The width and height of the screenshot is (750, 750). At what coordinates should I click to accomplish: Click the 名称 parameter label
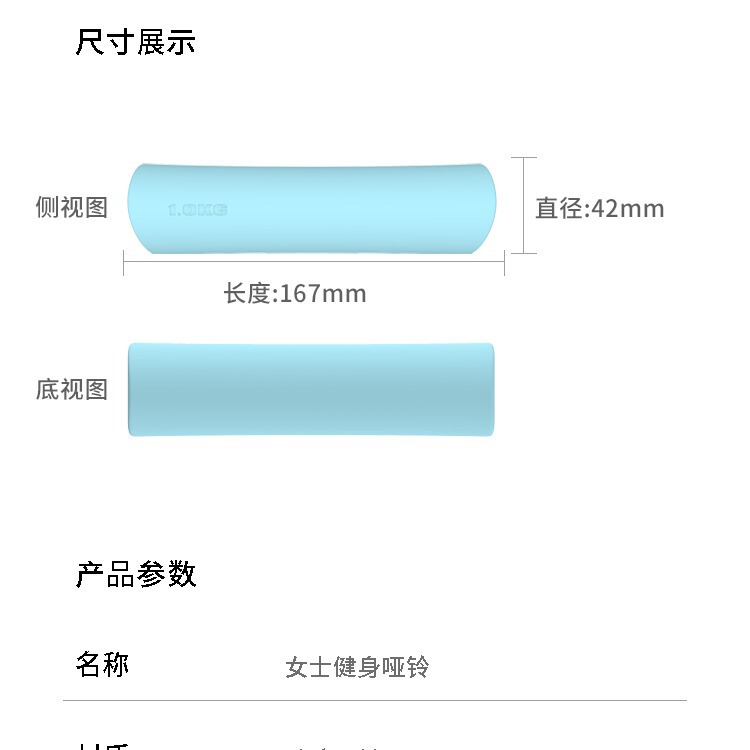[x=102, y=664]
